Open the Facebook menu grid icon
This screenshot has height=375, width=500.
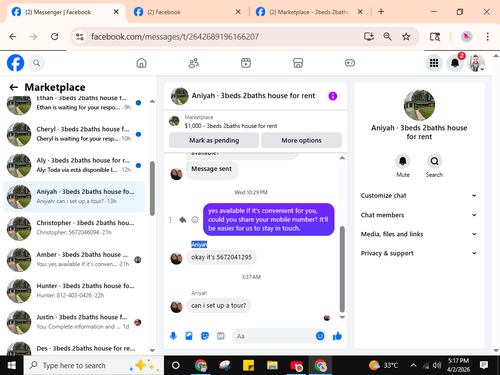434,63
